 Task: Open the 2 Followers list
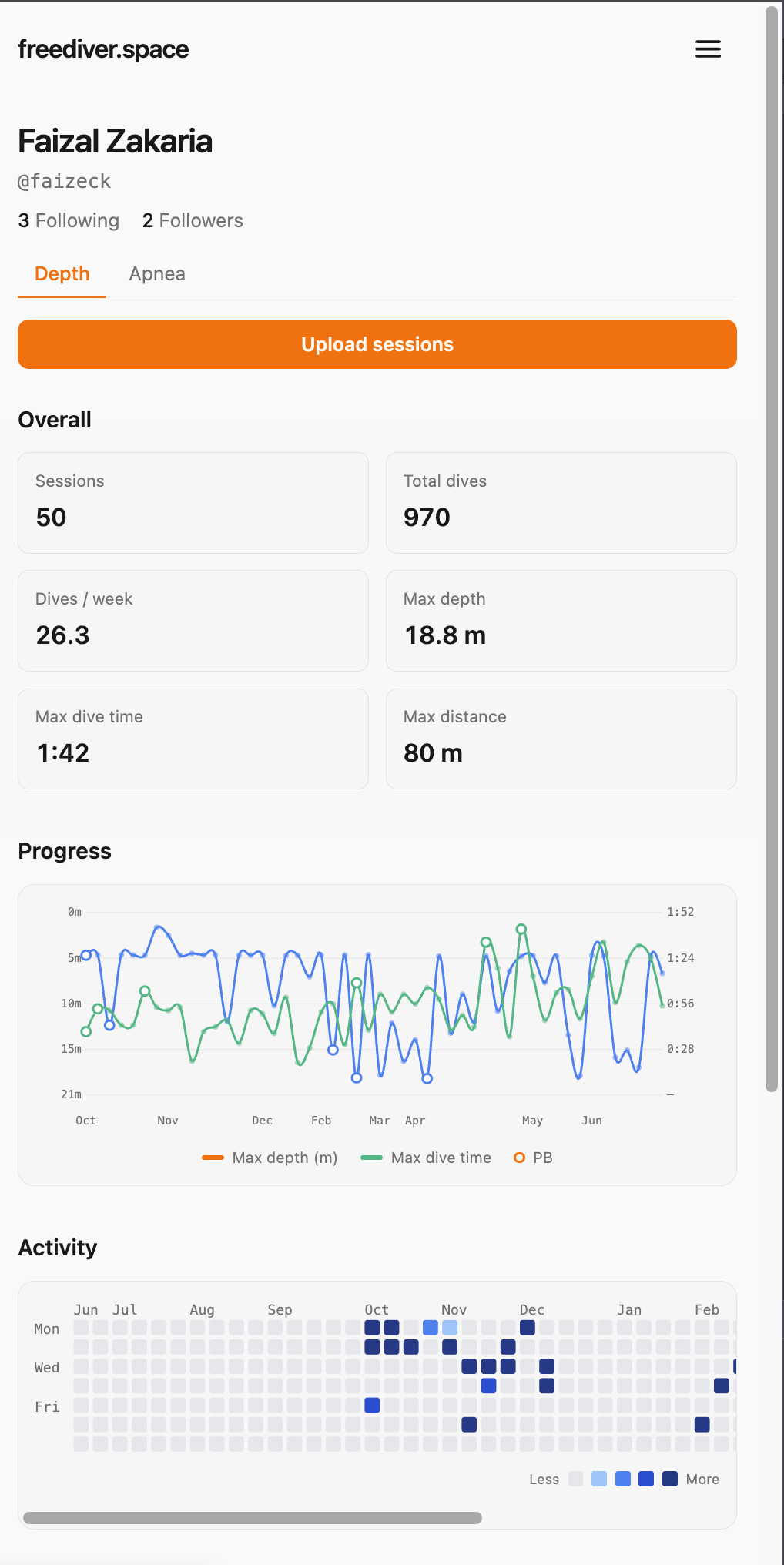click(x=193, y=221)
